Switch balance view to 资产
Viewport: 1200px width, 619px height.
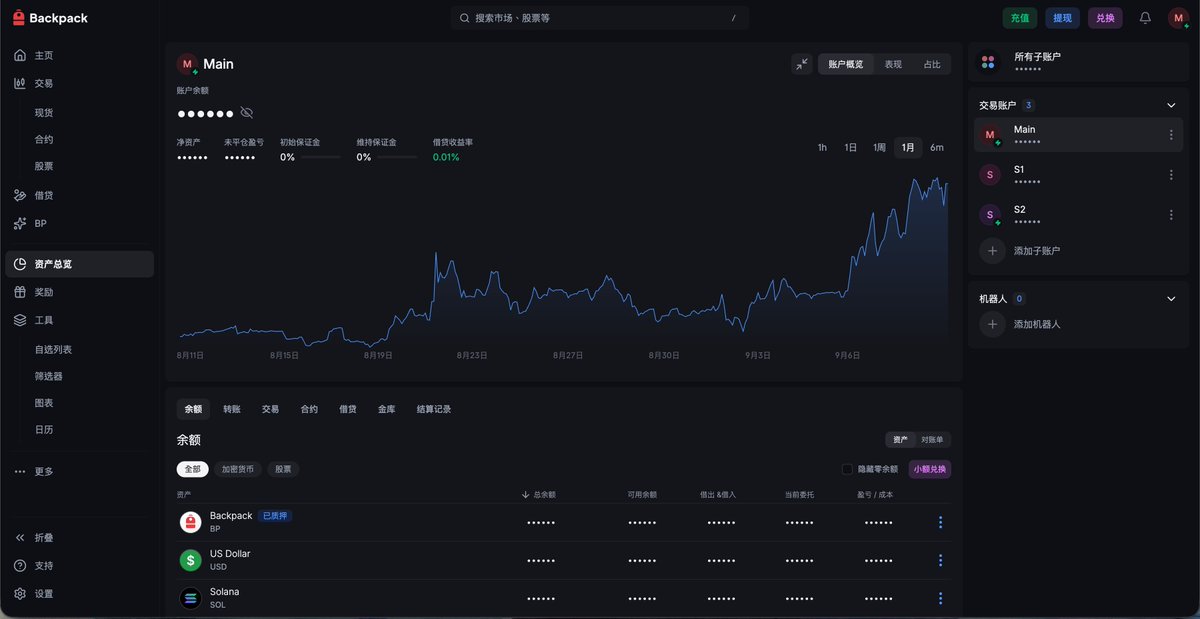(x=901, y=440)
